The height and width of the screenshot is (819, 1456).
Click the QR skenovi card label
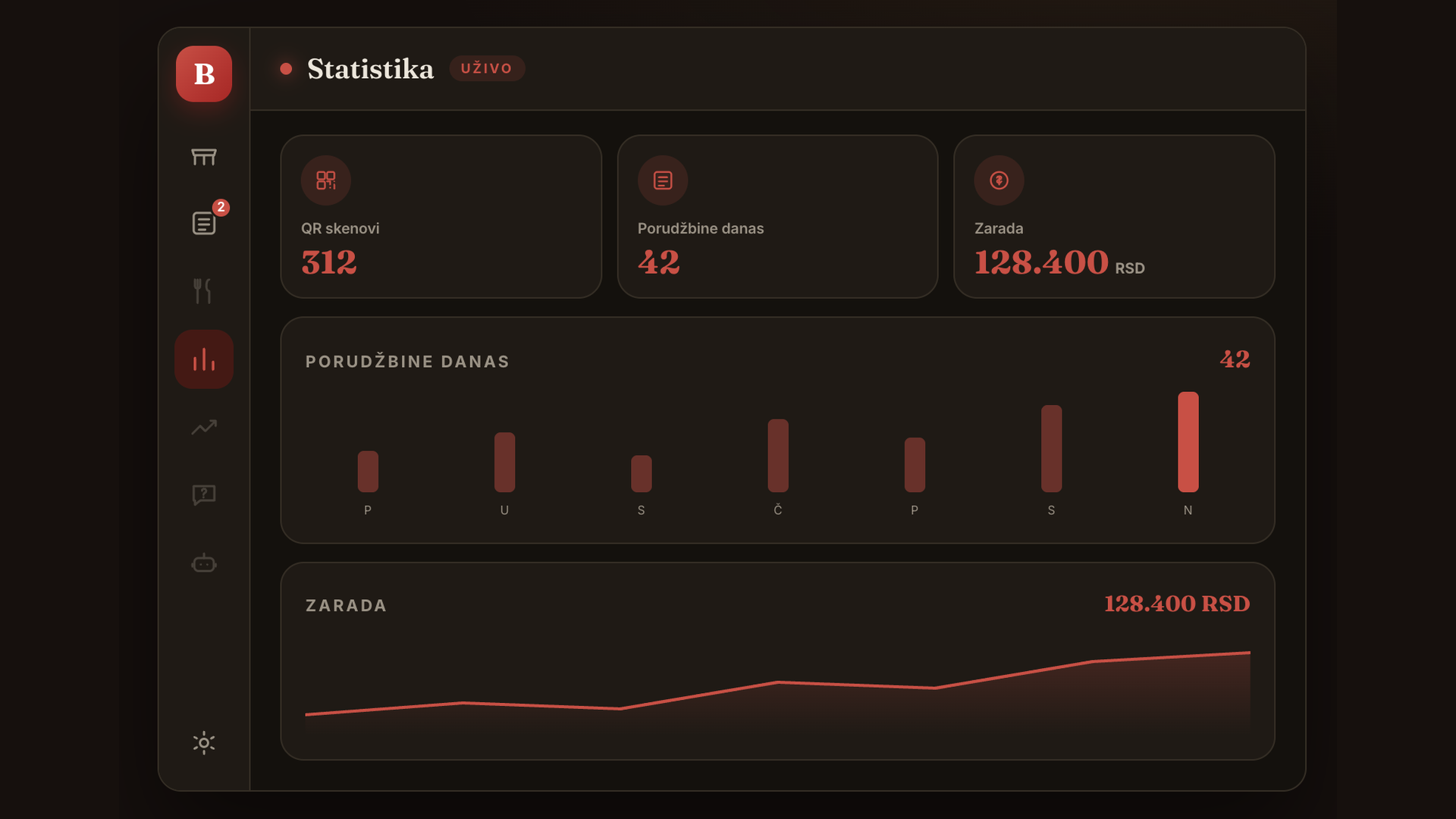click(x=340, y=228)
